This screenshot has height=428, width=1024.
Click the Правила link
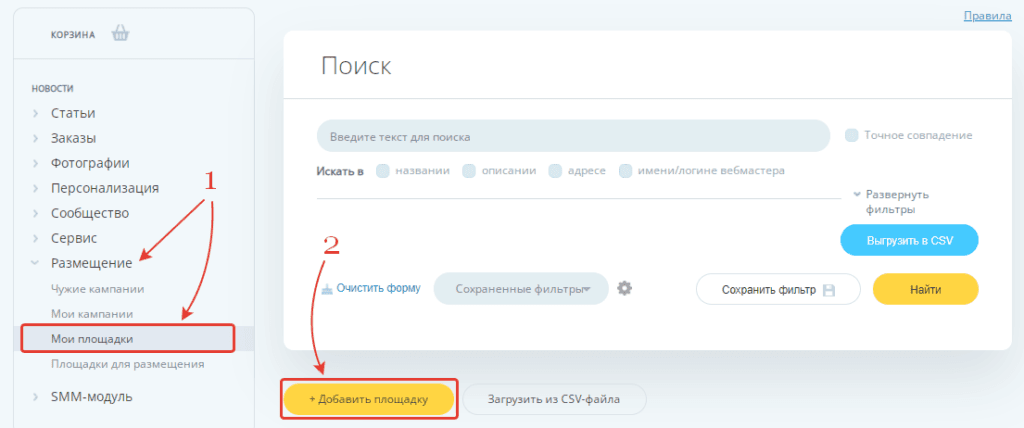click(987, 16)
